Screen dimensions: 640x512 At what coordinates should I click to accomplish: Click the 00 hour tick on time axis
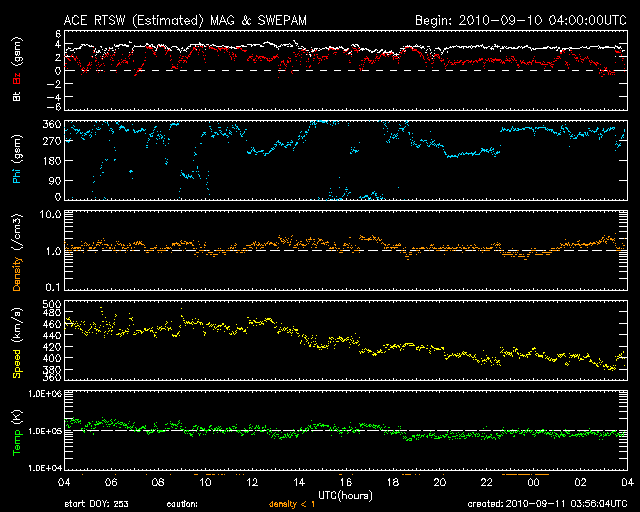pyautogui.click(x=533, y=482)
